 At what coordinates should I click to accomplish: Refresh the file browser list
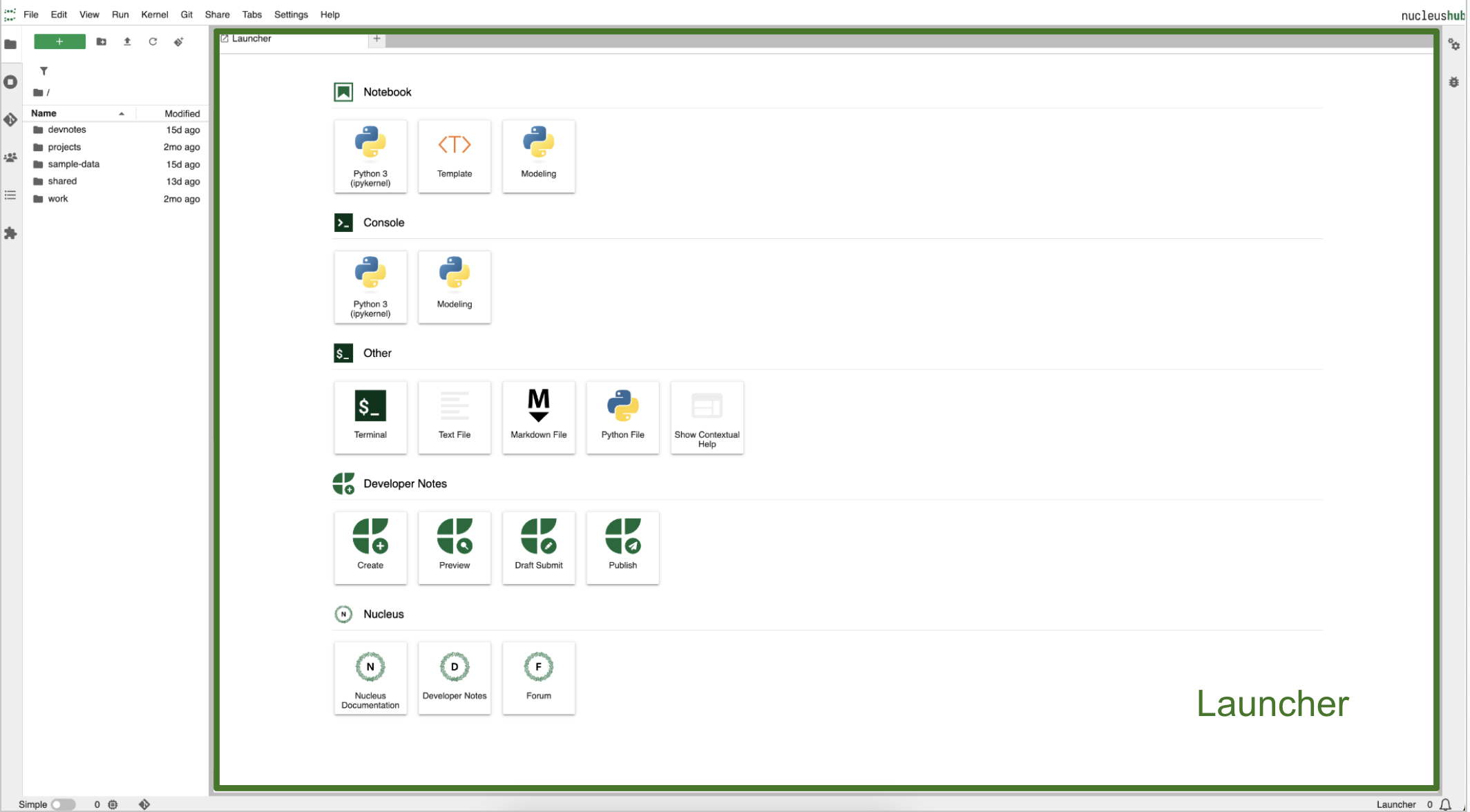153,41
